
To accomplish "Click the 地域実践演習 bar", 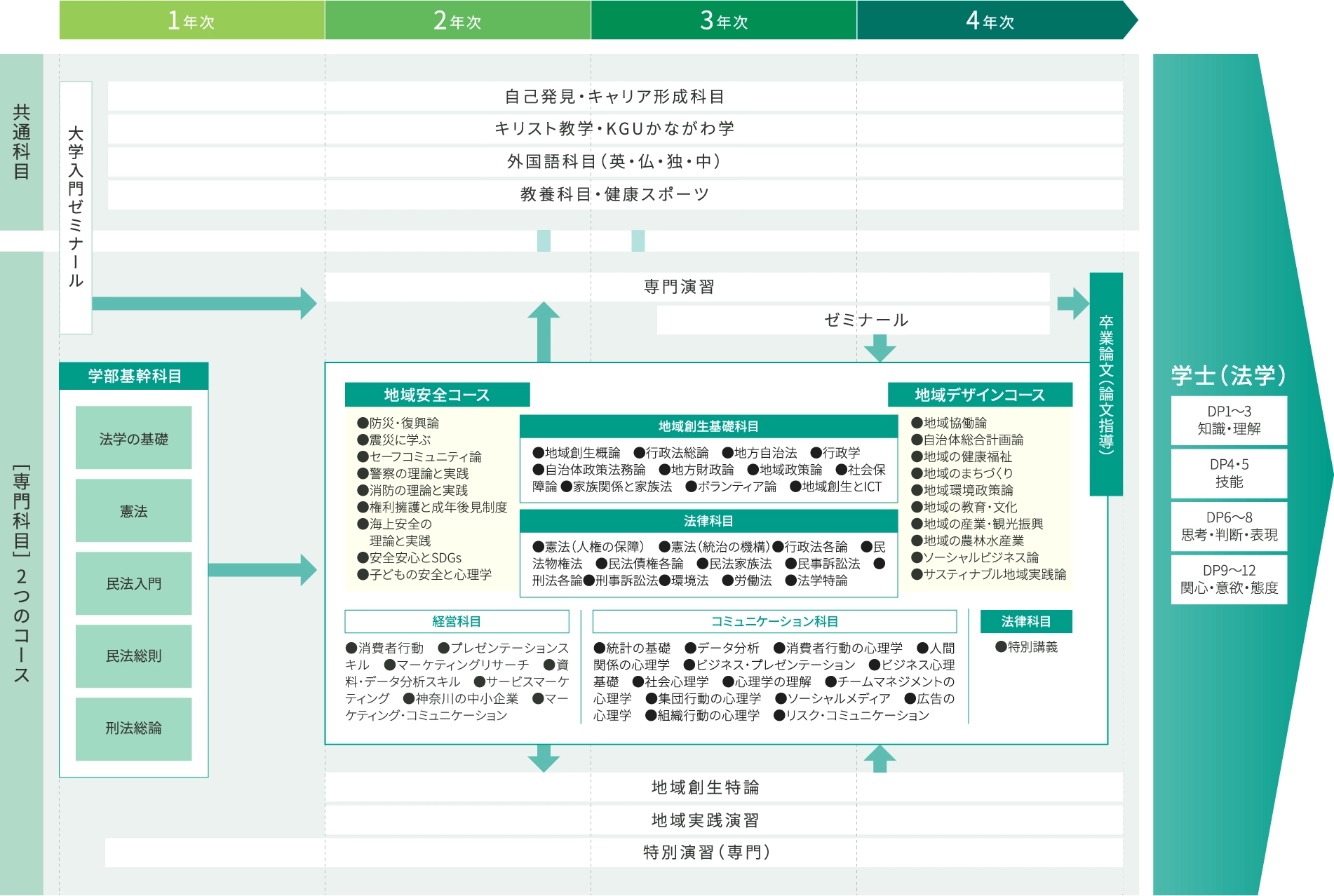I will [x=724, y=820].
